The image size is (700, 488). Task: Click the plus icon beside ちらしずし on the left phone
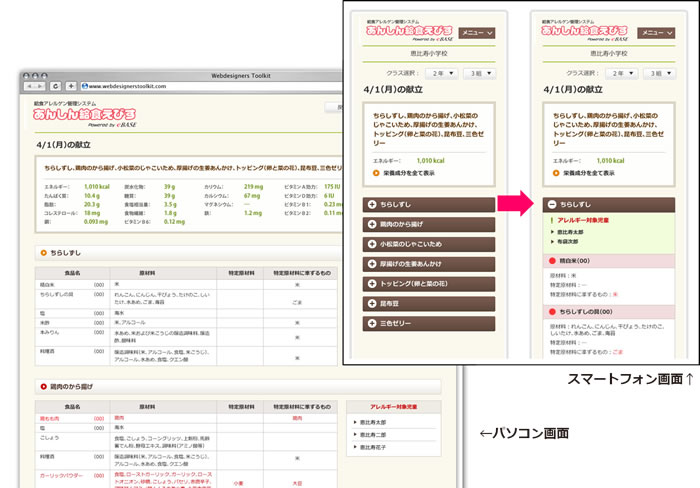click(x=372, y=204)
